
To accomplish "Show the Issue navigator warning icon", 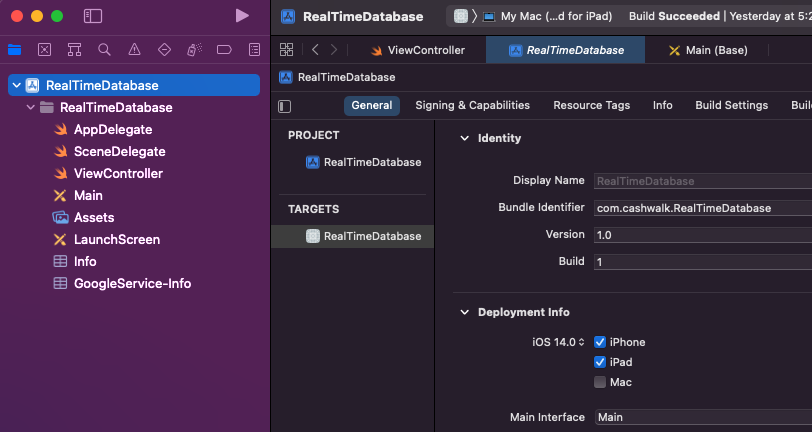I will click(134, 49).
